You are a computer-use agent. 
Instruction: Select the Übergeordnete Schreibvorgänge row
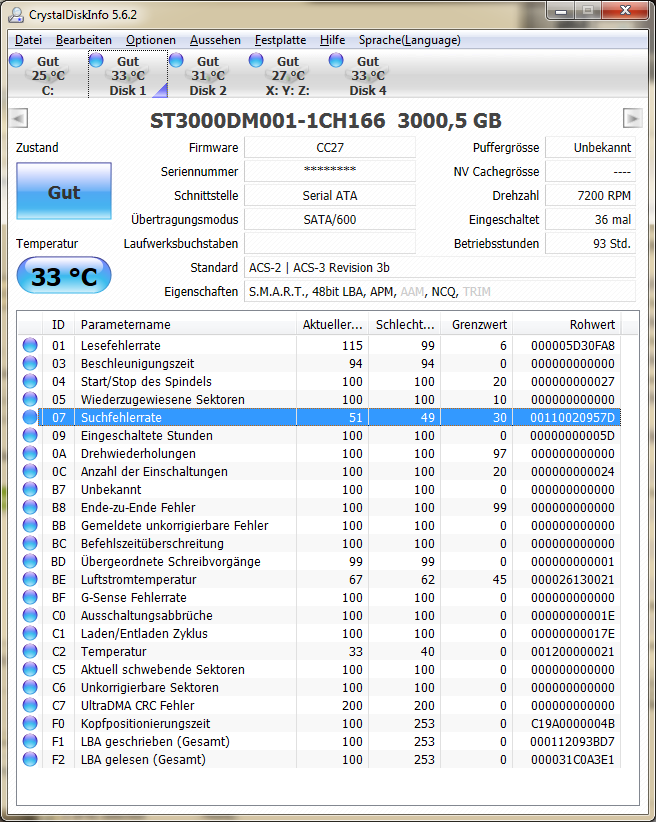319,561
